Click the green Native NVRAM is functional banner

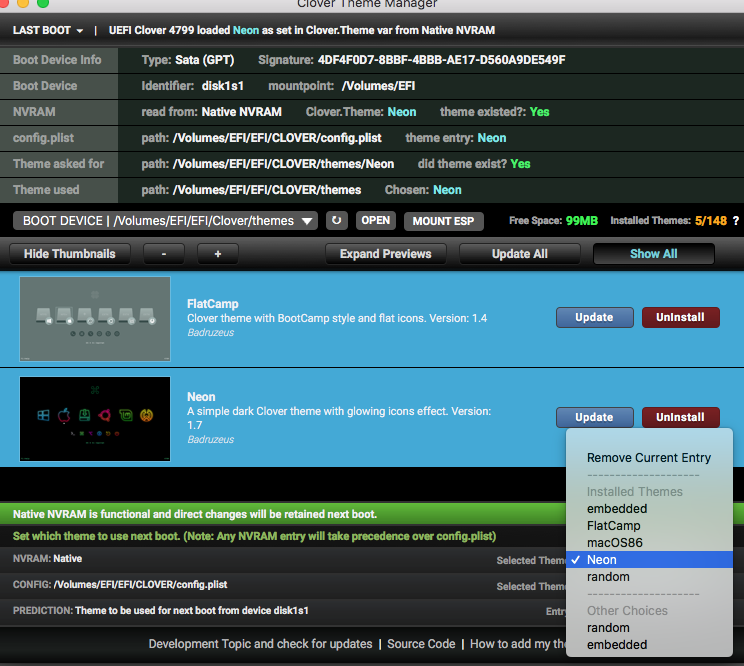(283, 514)
